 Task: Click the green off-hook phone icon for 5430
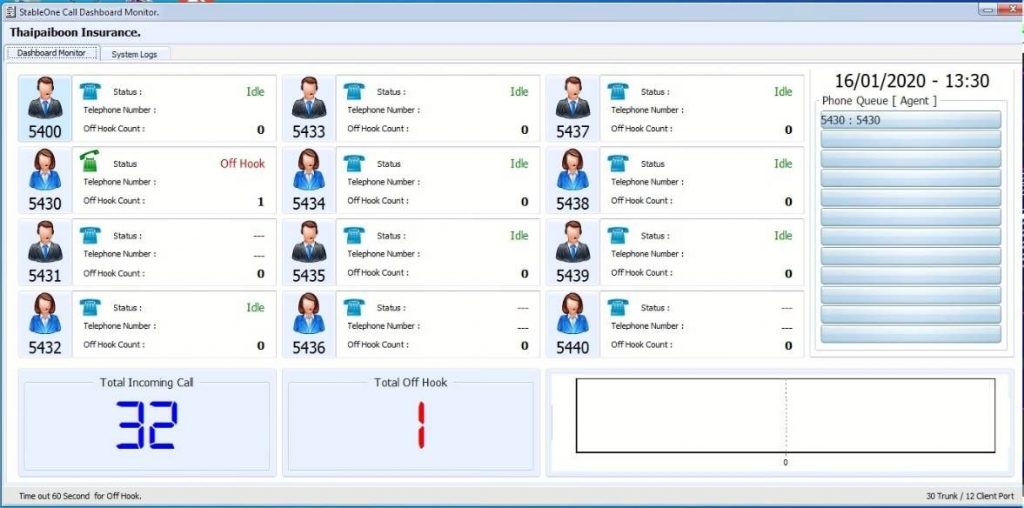(x=91, y=163)
